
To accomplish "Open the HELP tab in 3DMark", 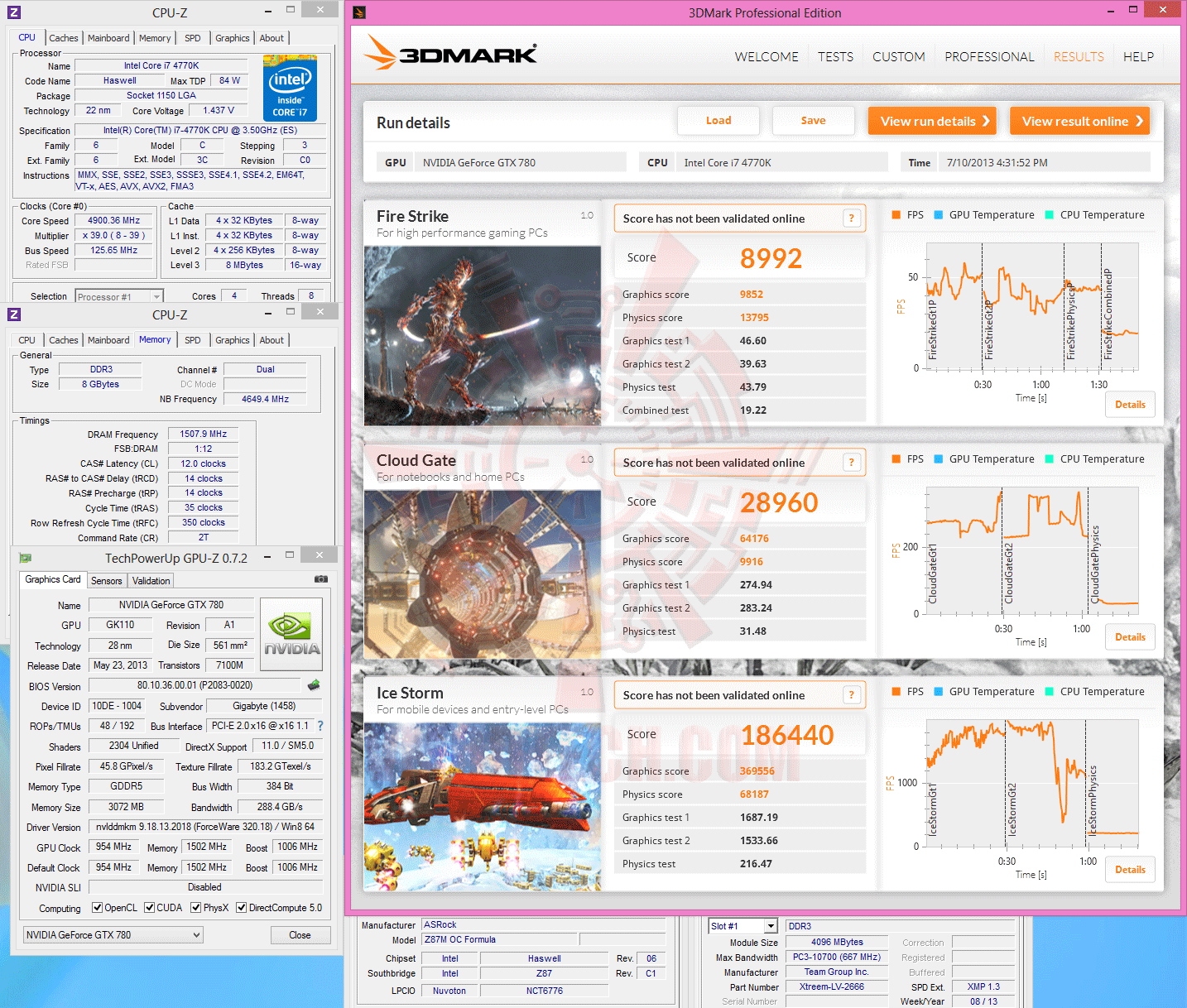I will click(x=1138, y=56).
